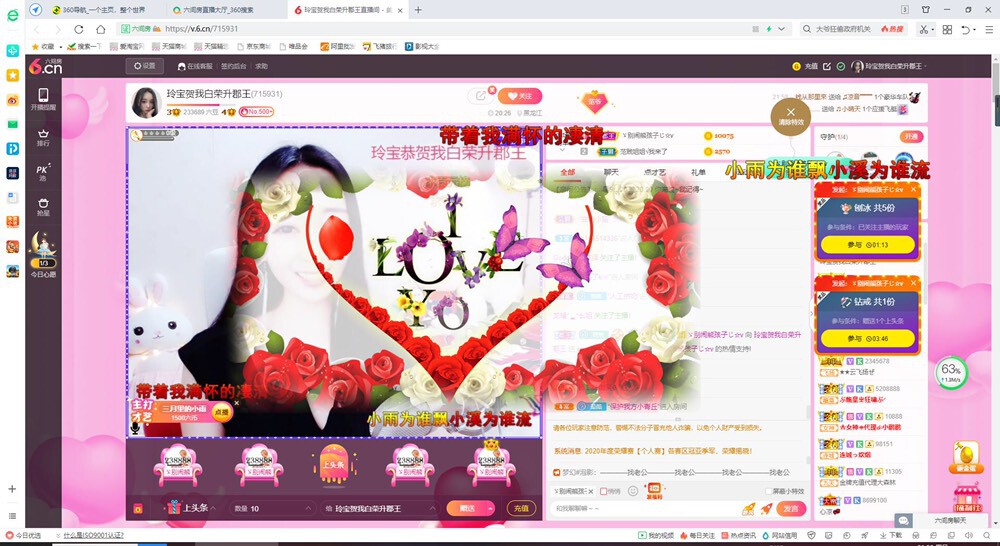Expand the undo closed tabs dropdown
1000x546 pixels.
pyautogui.click(x=973, y=30)
